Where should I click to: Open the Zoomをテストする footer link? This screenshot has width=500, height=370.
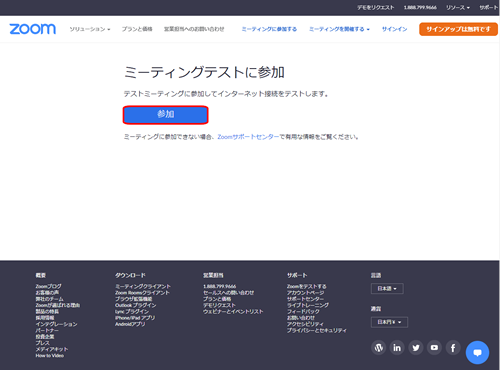tap(307, 286)
